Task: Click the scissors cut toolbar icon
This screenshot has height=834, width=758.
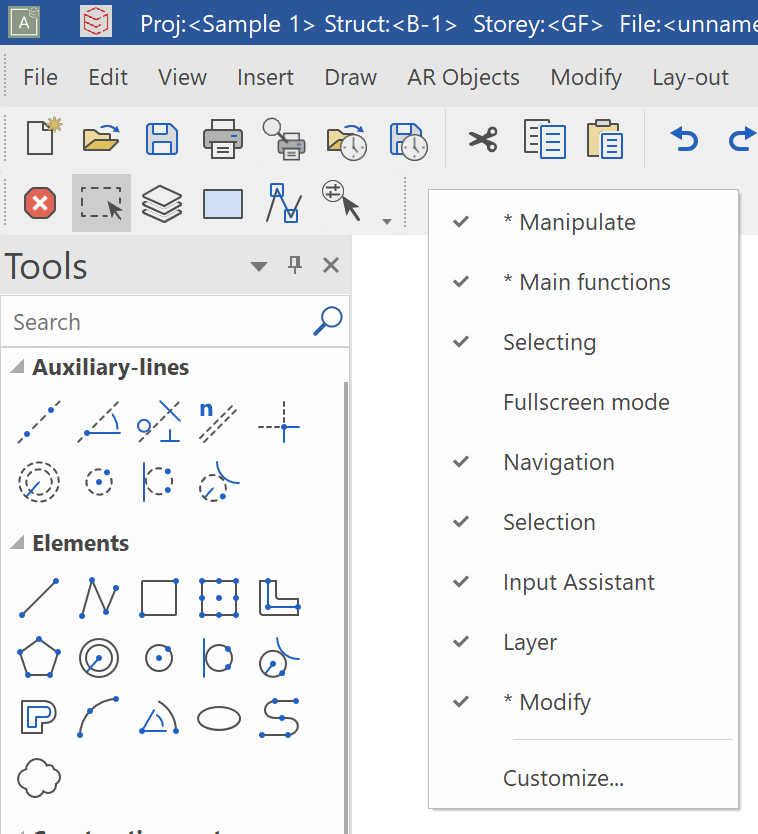Action: click(x=483, y=138)
